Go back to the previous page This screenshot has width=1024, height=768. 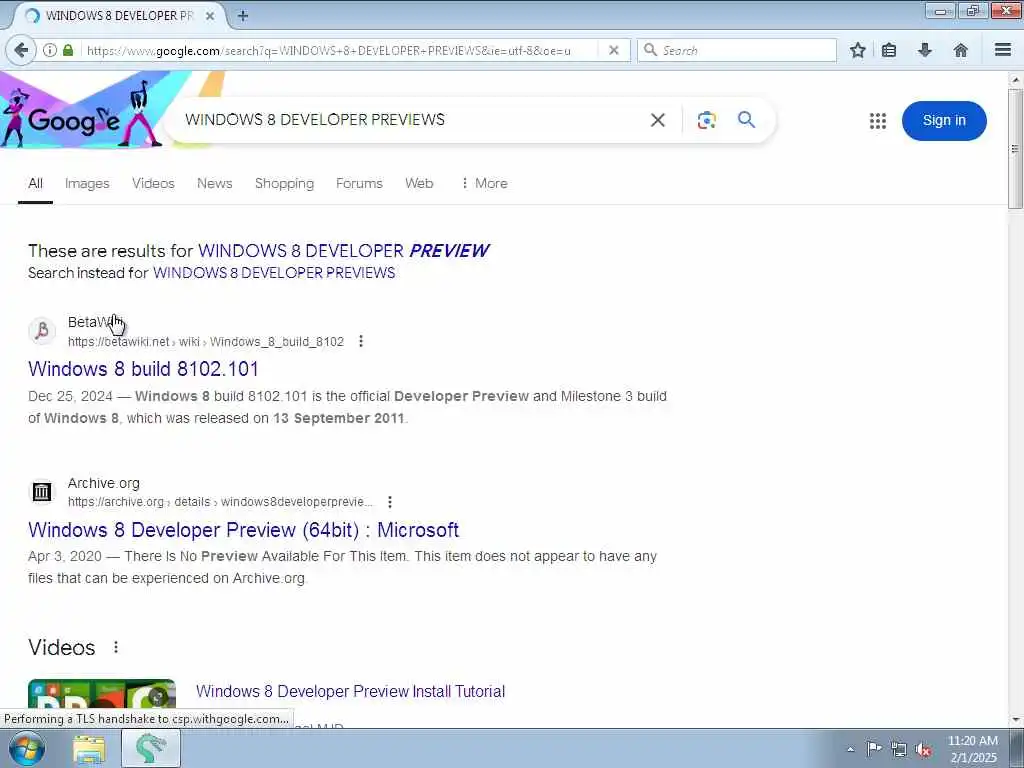point(21,50)
